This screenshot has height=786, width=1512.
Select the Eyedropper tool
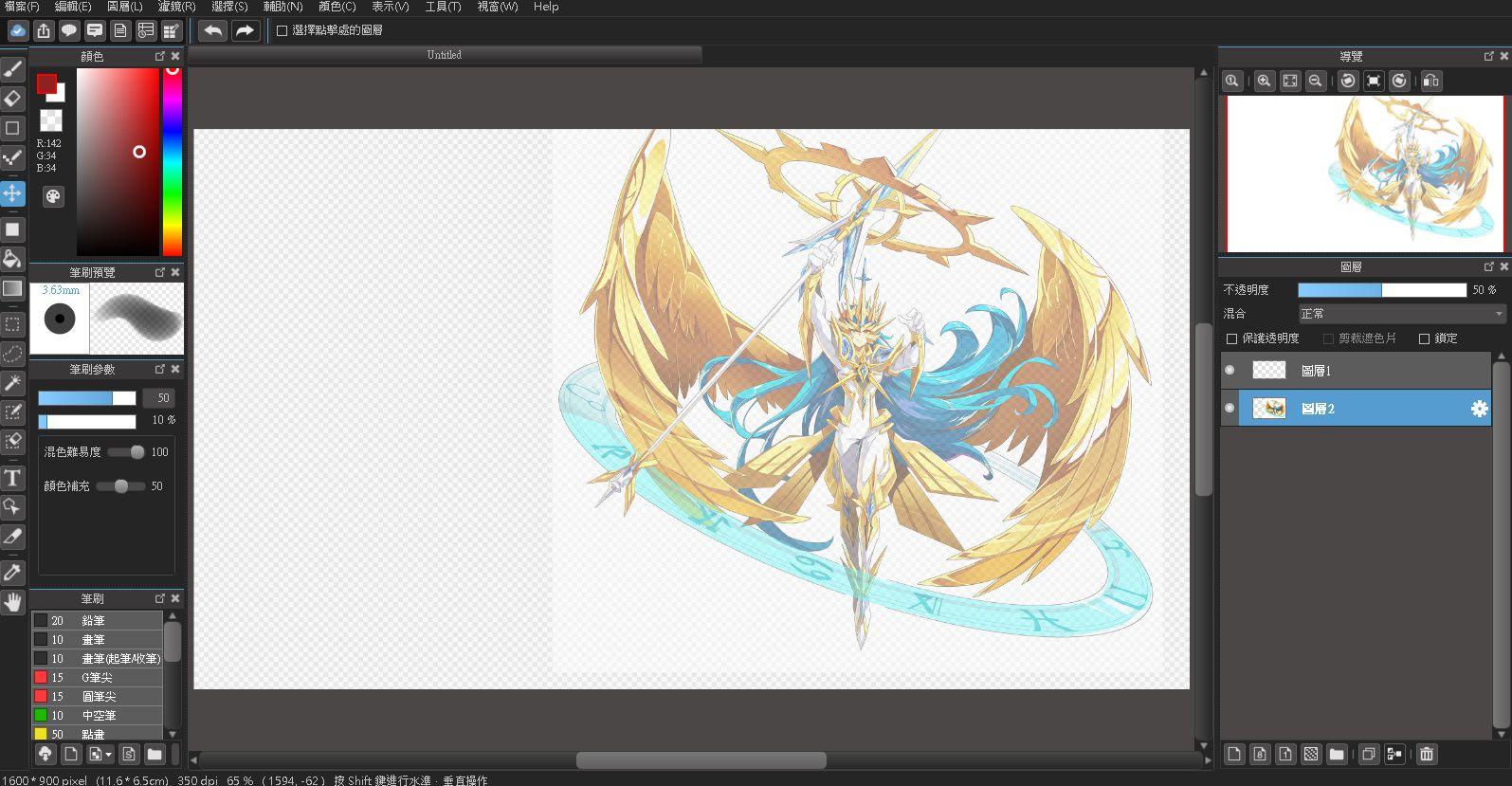click(x=12, y=573)
